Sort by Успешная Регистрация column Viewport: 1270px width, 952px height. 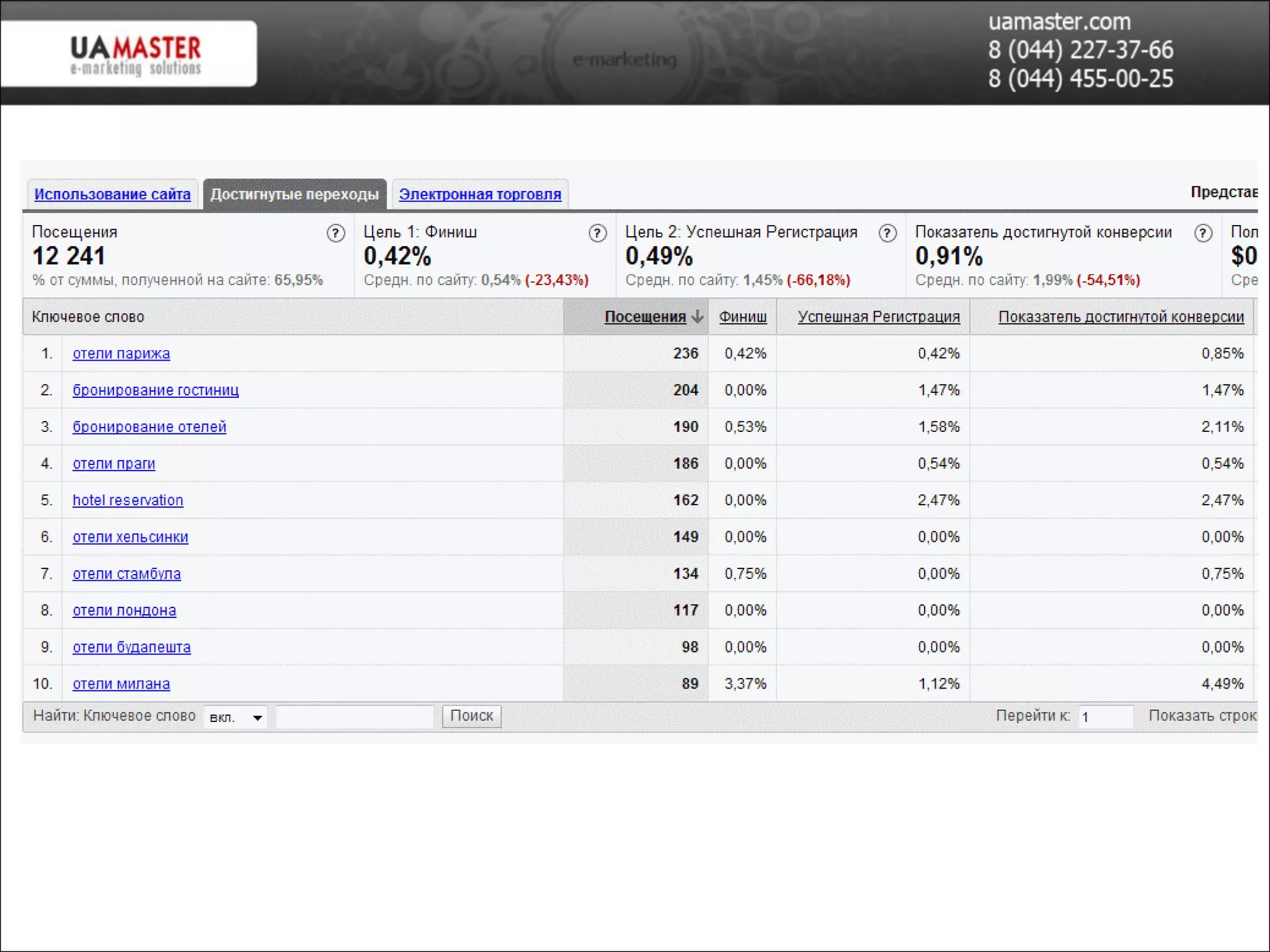coord(878,317)
